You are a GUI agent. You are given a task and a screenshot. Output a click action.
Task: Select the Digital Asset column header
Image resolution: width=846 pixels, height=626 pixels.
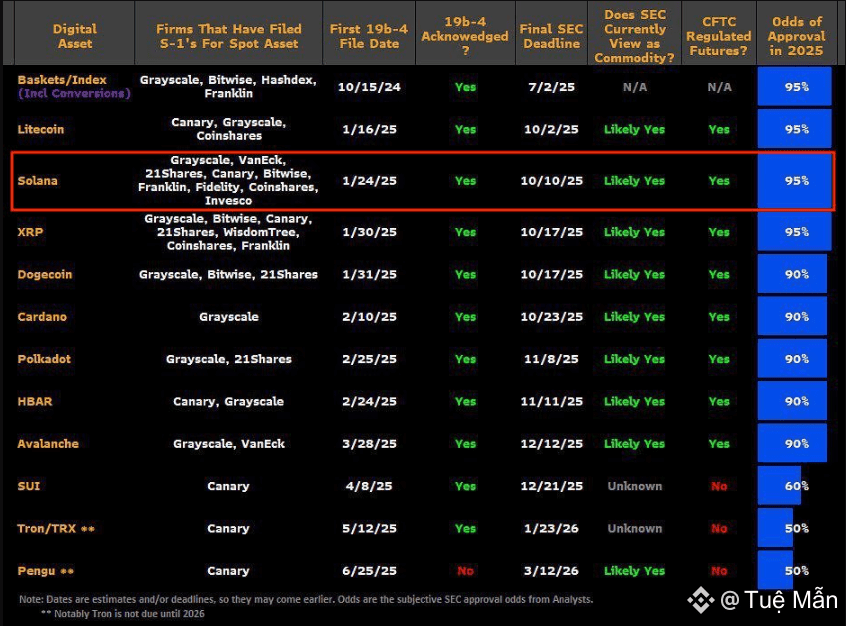74,36
